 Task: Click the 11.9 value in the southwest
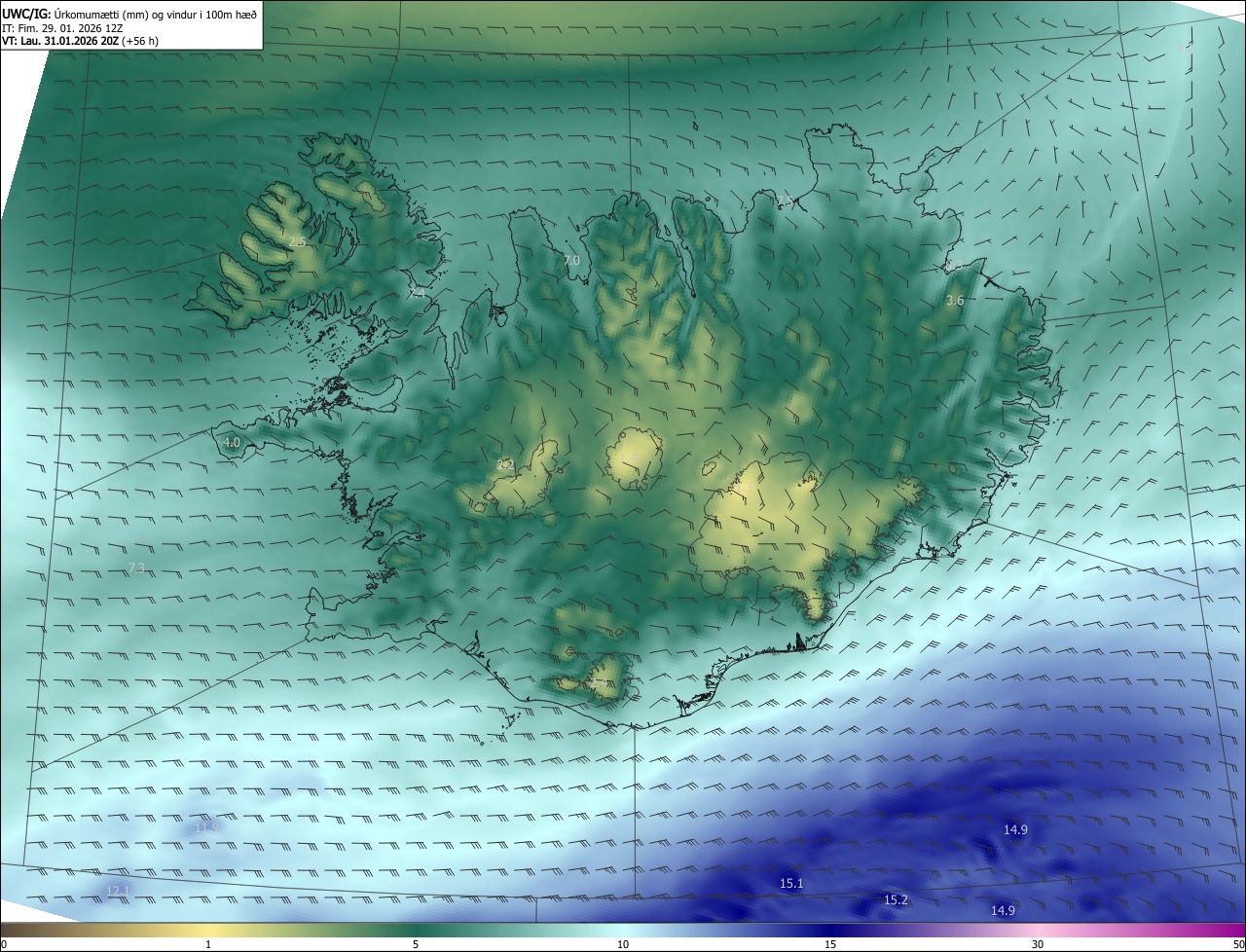pyautogui.click(x=206, y=827)
